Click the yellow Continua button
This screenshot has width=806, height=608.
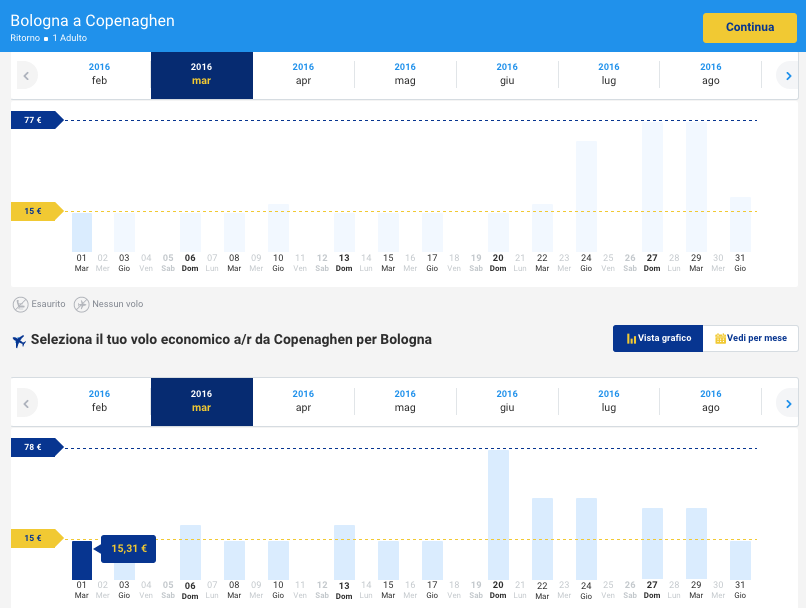[750, 28]
